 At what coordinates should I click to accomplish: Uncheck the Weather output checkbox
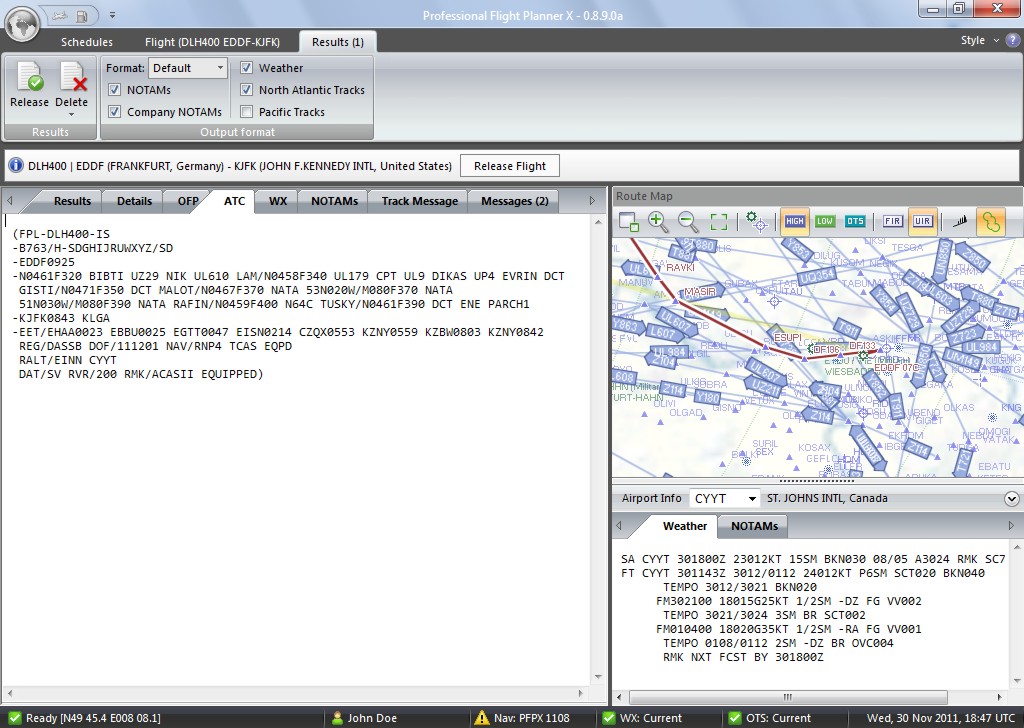tap(247, 68)
